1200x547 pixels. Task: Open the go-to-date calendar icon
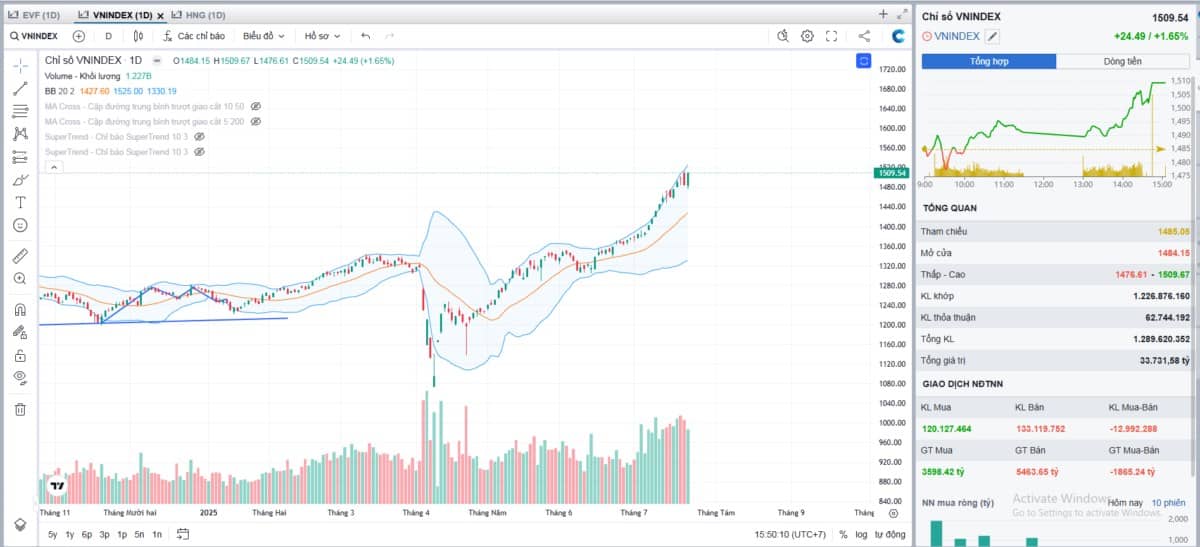pyautogui.click(x=182, y=535)
